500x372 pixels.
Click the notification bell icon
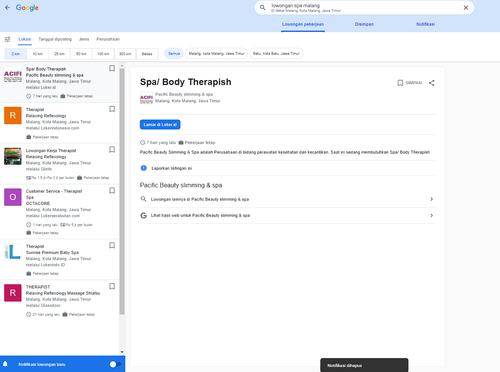[5, 364]
